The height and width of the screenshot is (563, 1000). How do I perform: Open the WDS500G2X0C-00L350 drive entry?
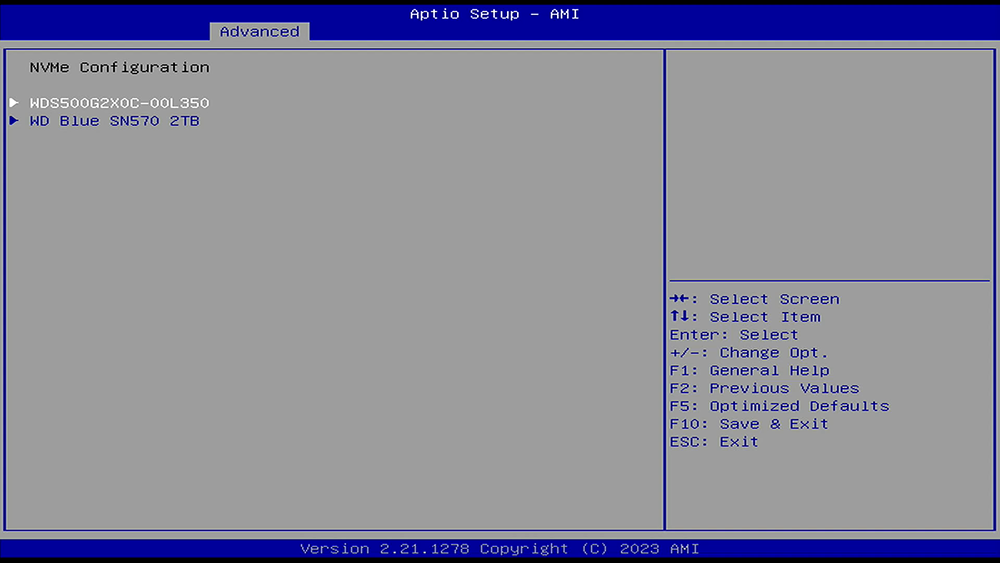click(x=119, y=103)
